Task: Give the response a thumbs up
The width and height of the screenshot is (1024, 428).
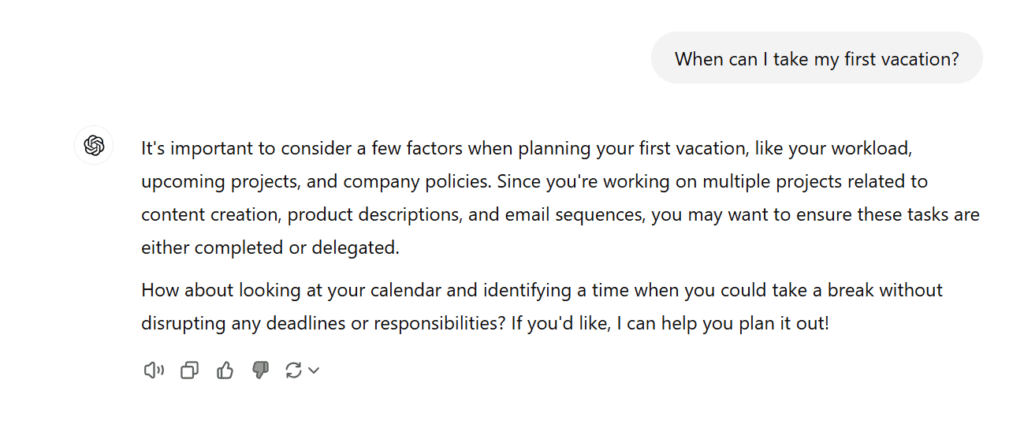Action: coord(225,371)
